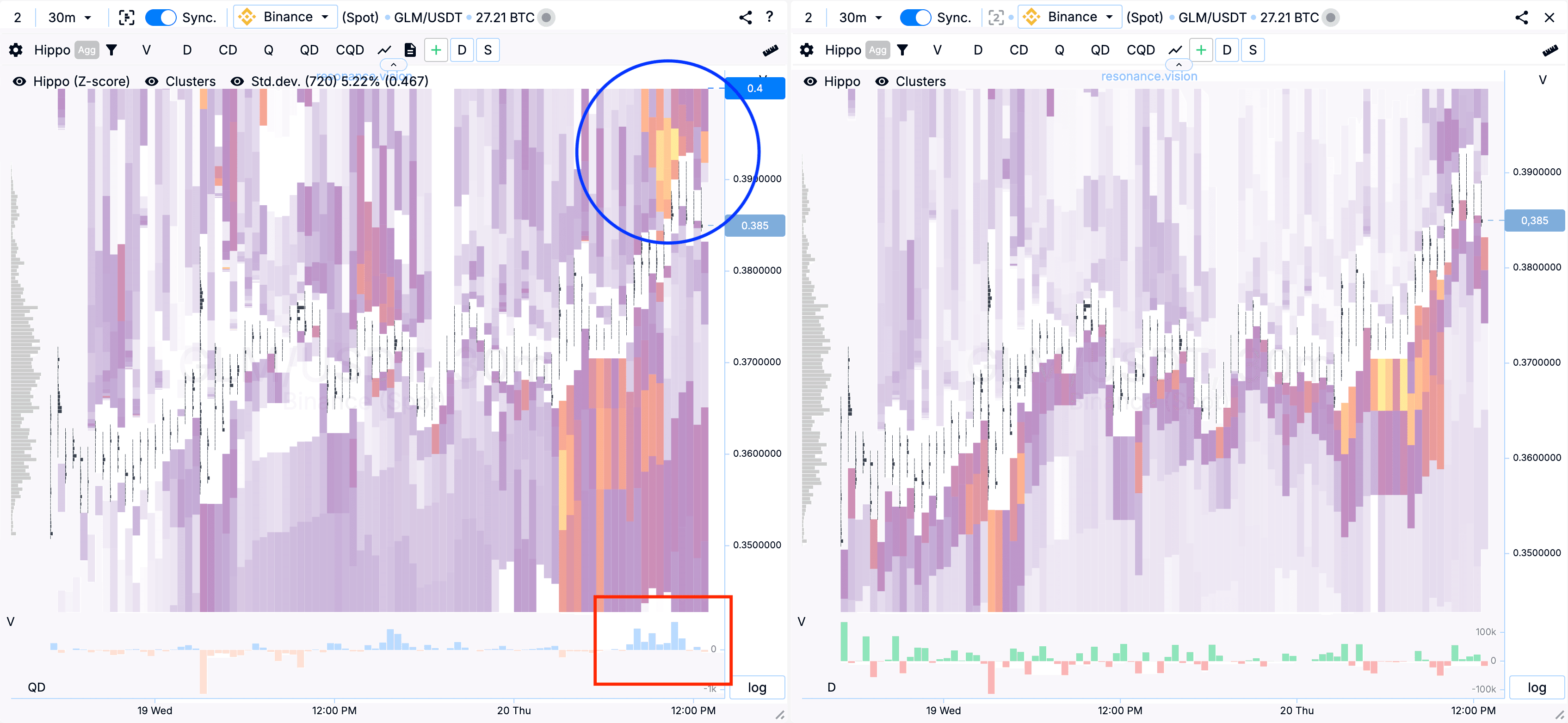1568x723 pixels.
Task: Open settings gear in left chart panel
Action: pos(16,50)
